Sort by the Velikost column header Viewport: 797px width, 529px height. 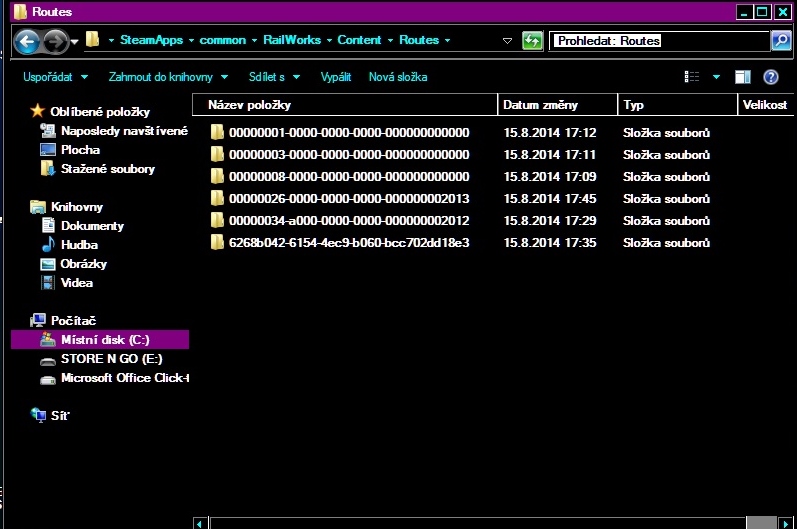click(x=765, y=105)
